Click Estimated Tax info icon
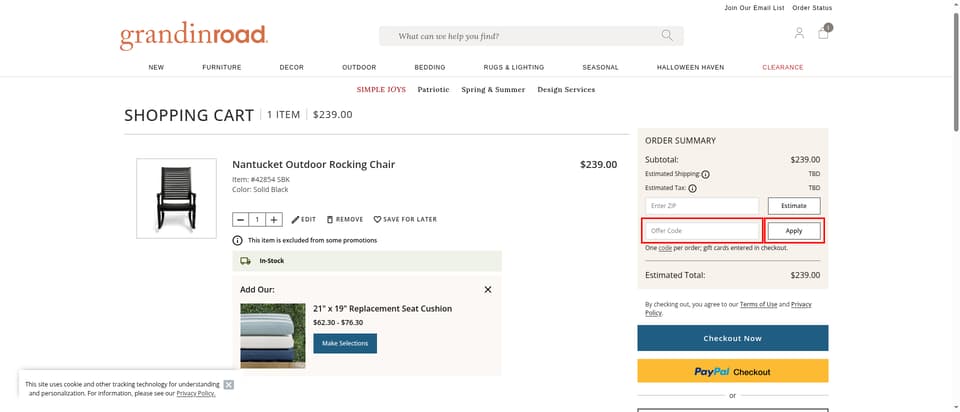960x412 pixels. click(x=692, y=189)
